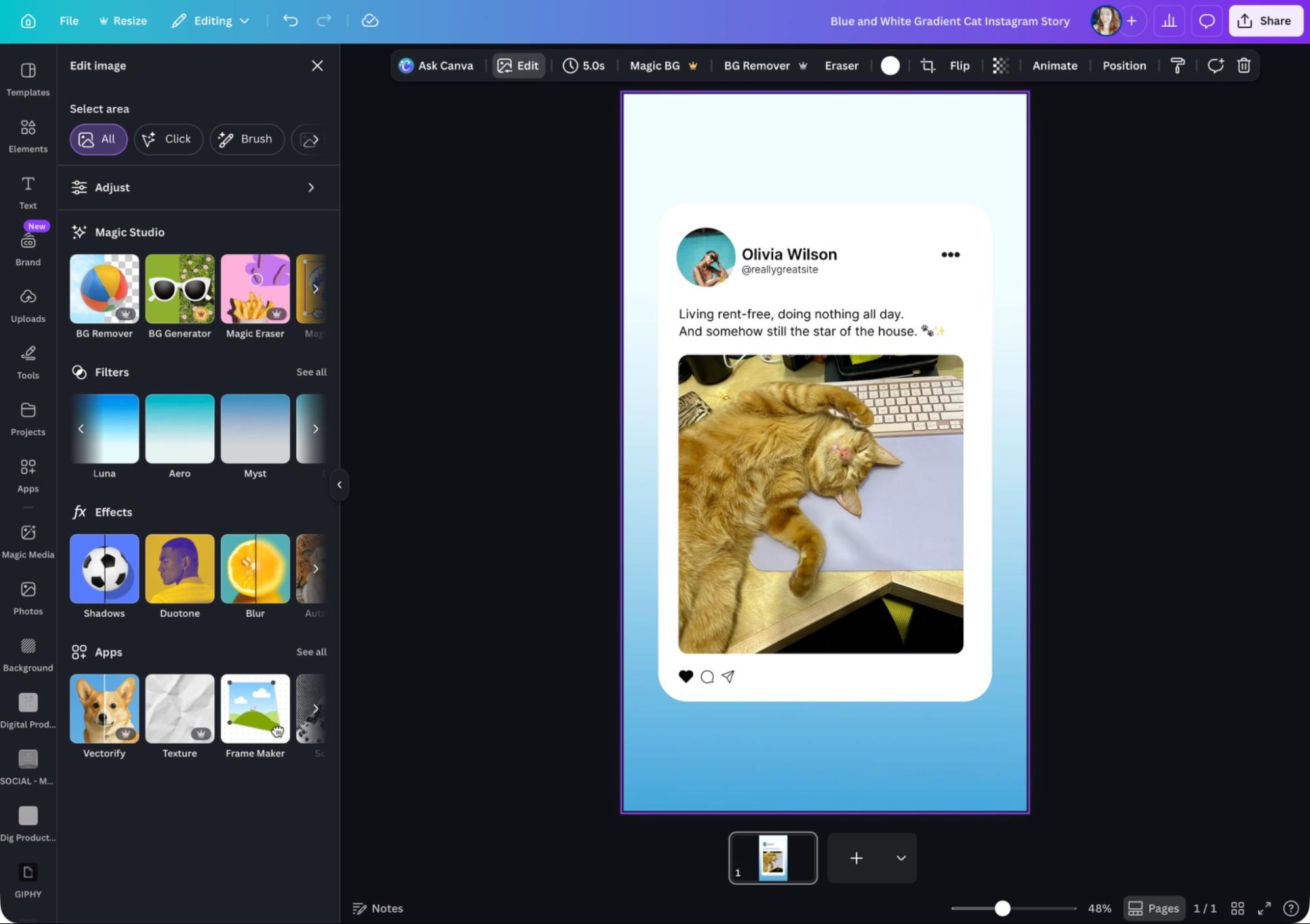Switch to Brush selection mode
The image size is (1310, 924).
(x=247, y=139)
